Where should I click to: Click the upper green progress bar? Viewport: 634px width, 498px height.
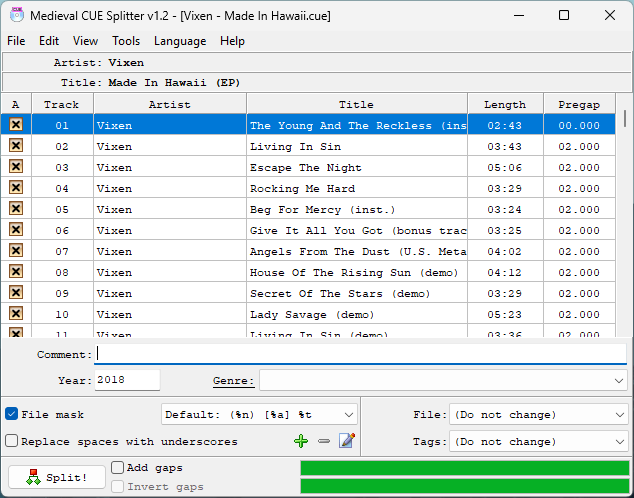465,468
